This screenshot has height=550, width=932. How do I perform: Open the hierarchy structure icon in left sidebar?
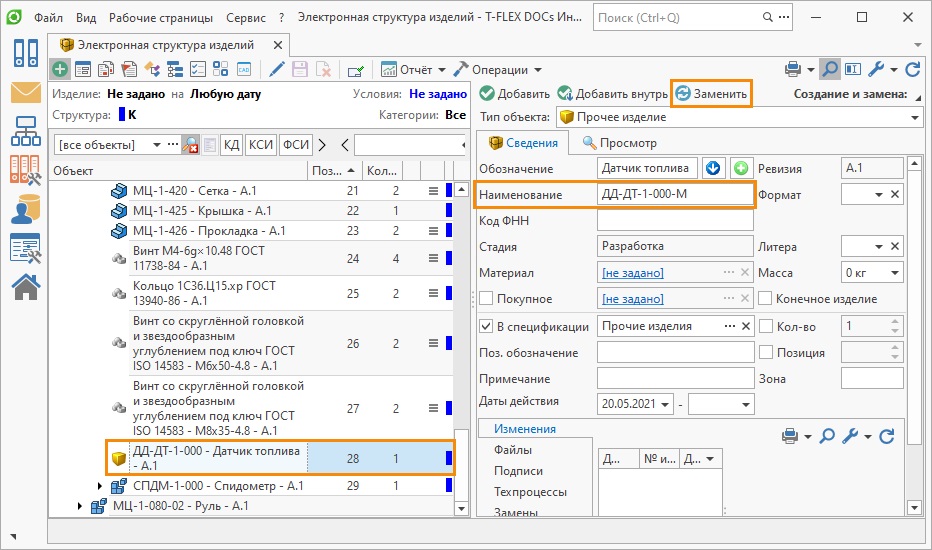click(x=25, y=131)
